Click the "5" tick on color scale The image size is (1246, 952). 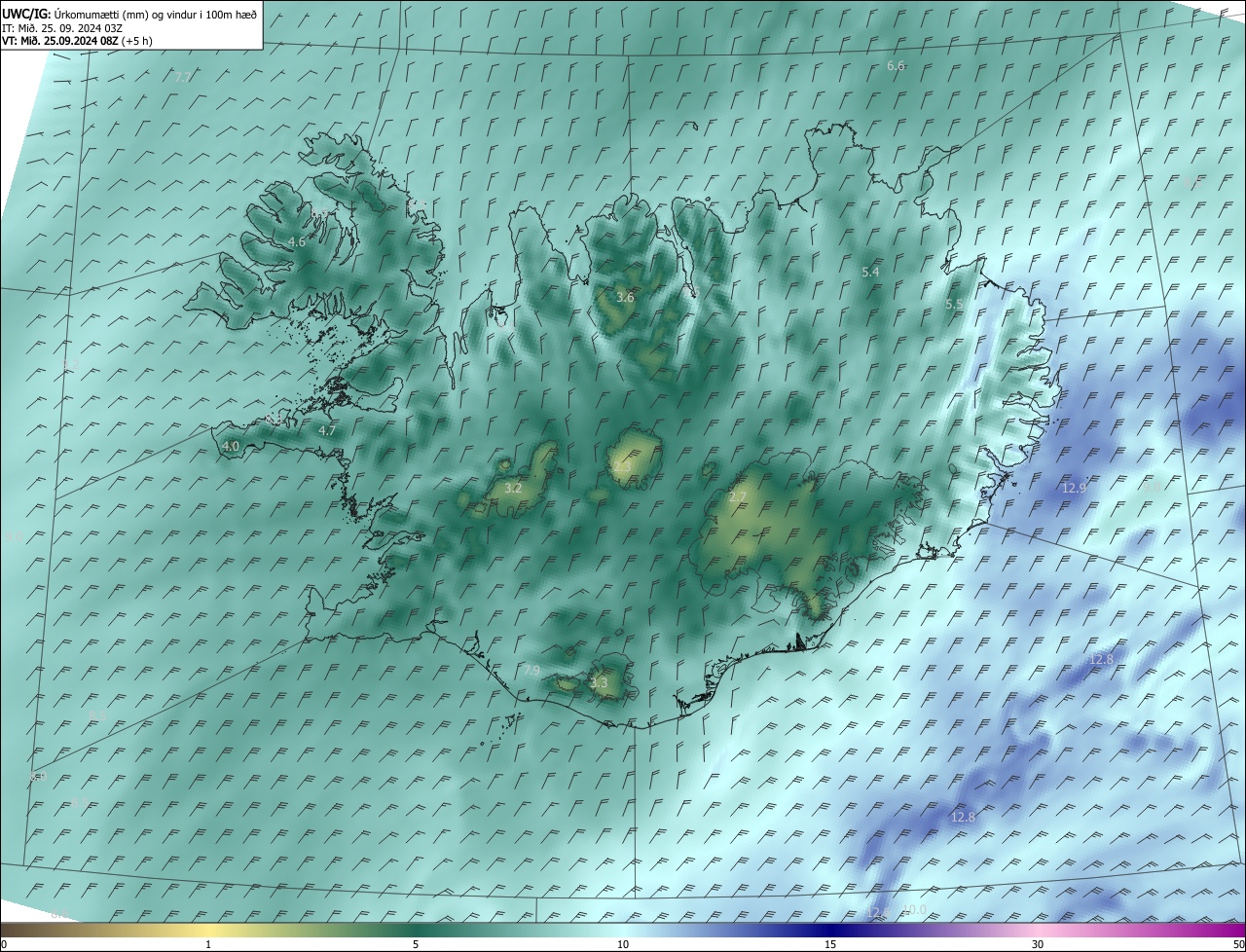click(416, 944)
